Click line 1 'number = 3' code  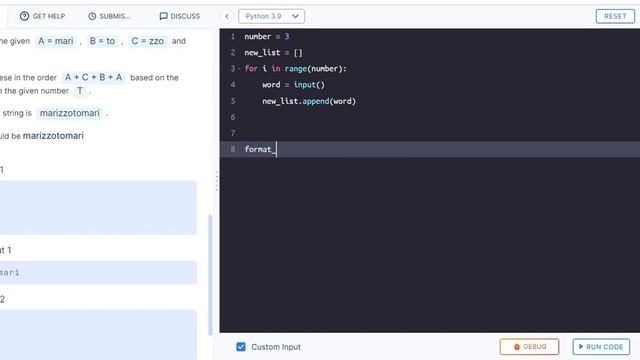[267, 36]
